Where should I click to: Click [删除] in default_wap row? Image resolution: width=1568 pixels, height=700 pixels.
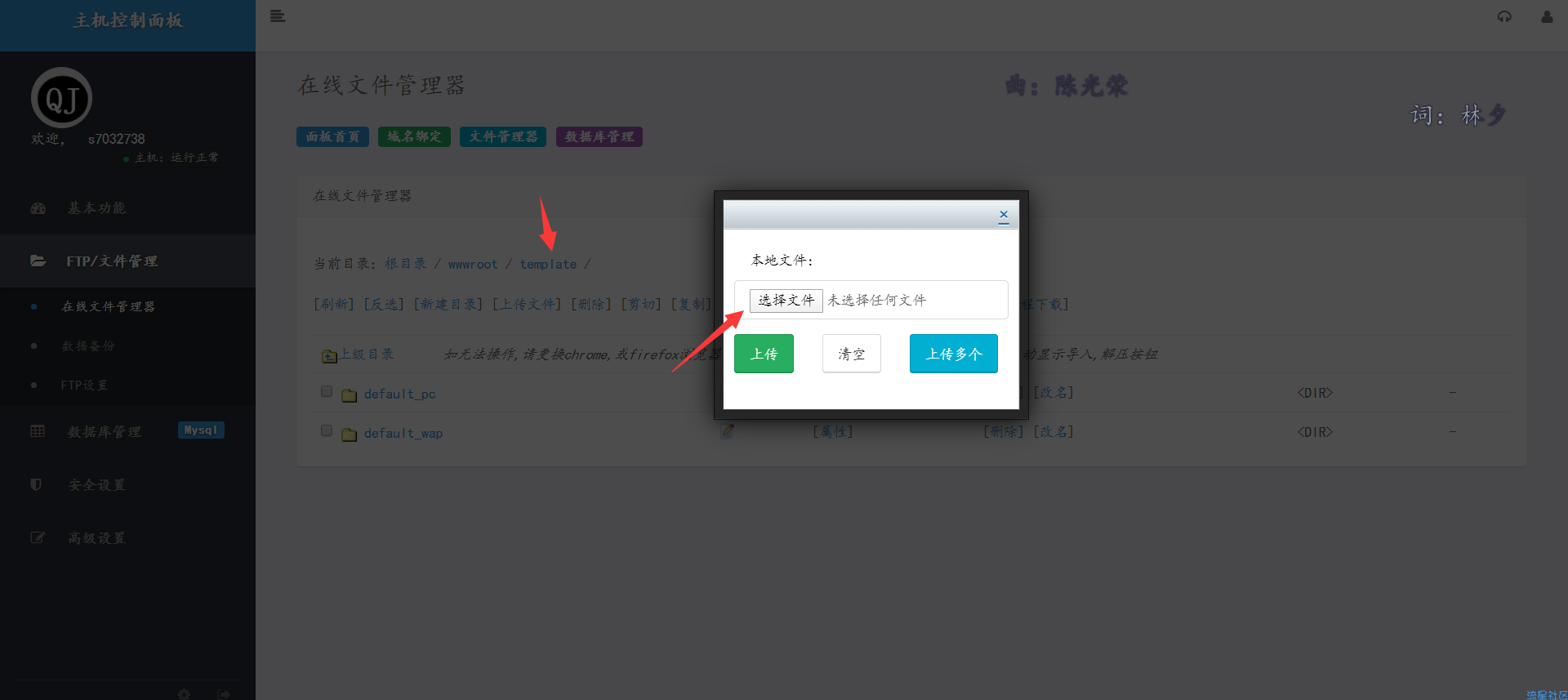(1004, 431)
